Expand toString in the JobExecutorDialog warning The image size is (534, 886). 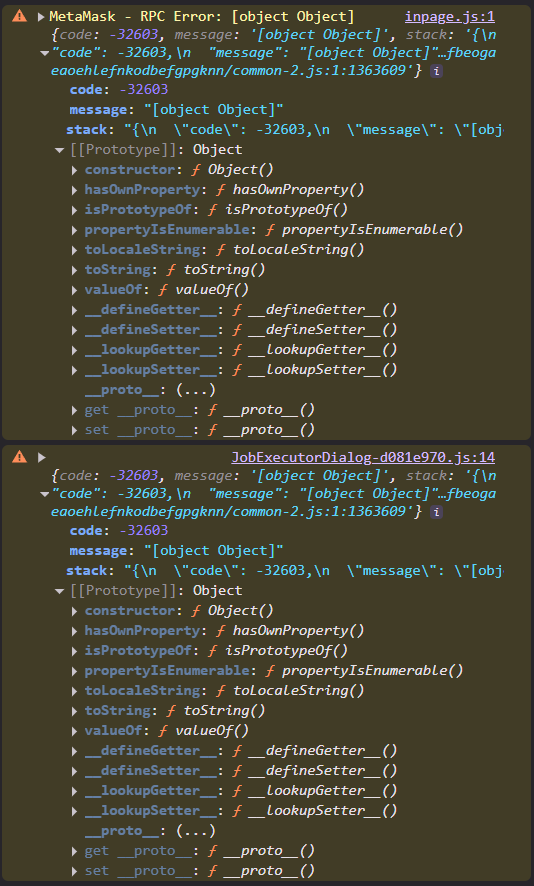tap(75, 711)
